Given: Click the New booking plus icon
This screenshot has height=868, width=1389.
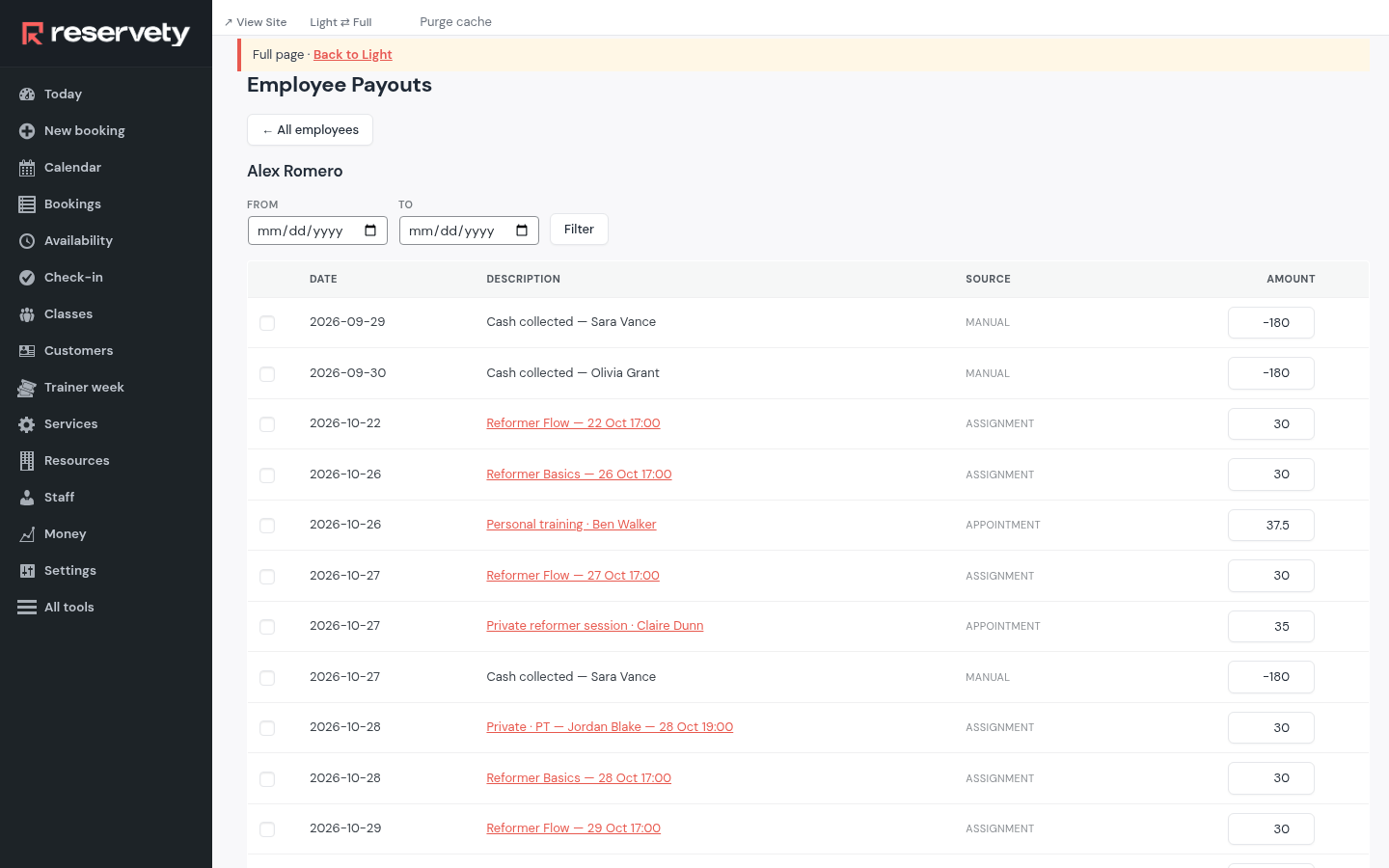Looking at the screenshot, I should pos(27,131).
